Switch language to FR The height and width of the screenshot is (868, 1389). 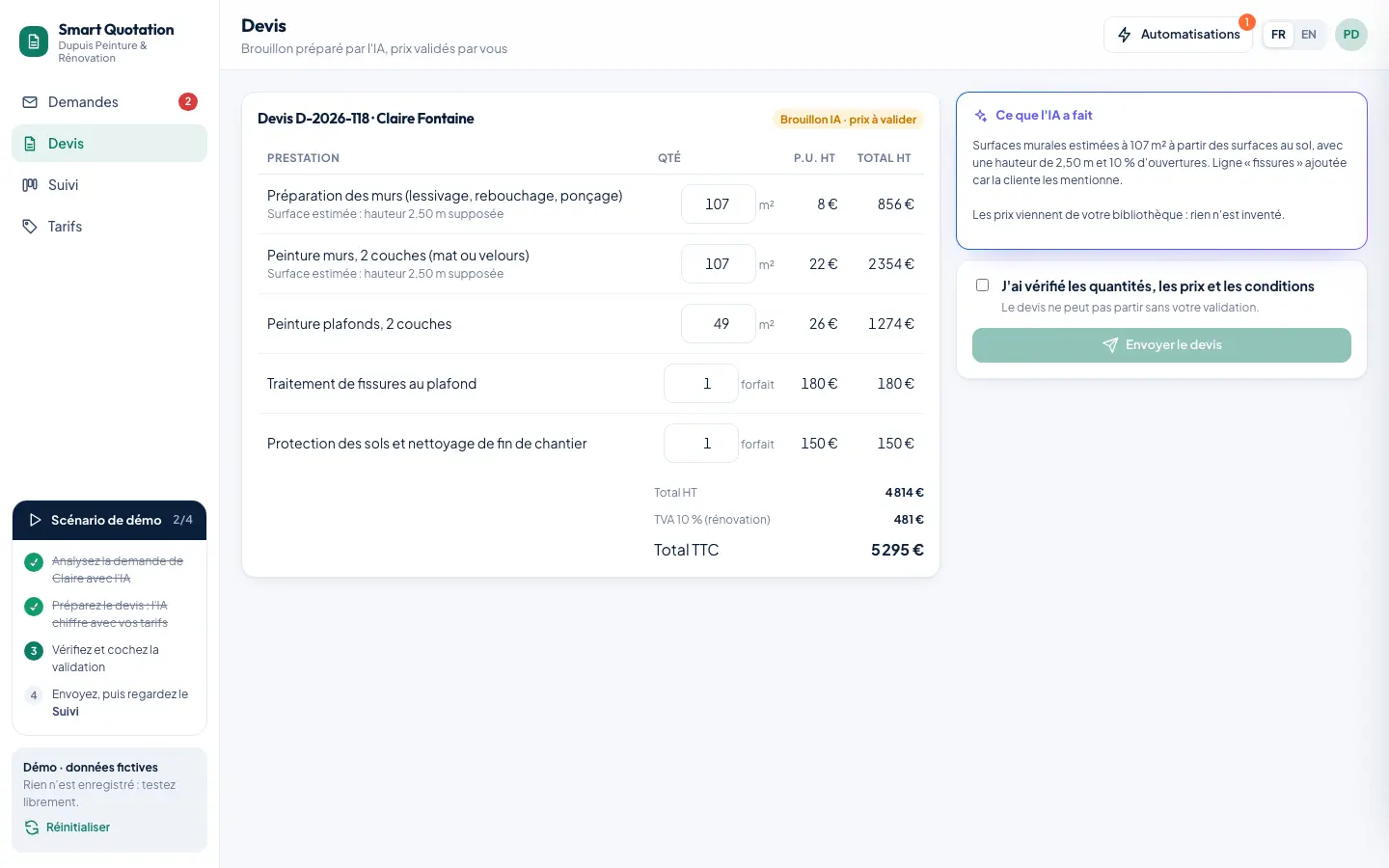tap(1278, 35)
